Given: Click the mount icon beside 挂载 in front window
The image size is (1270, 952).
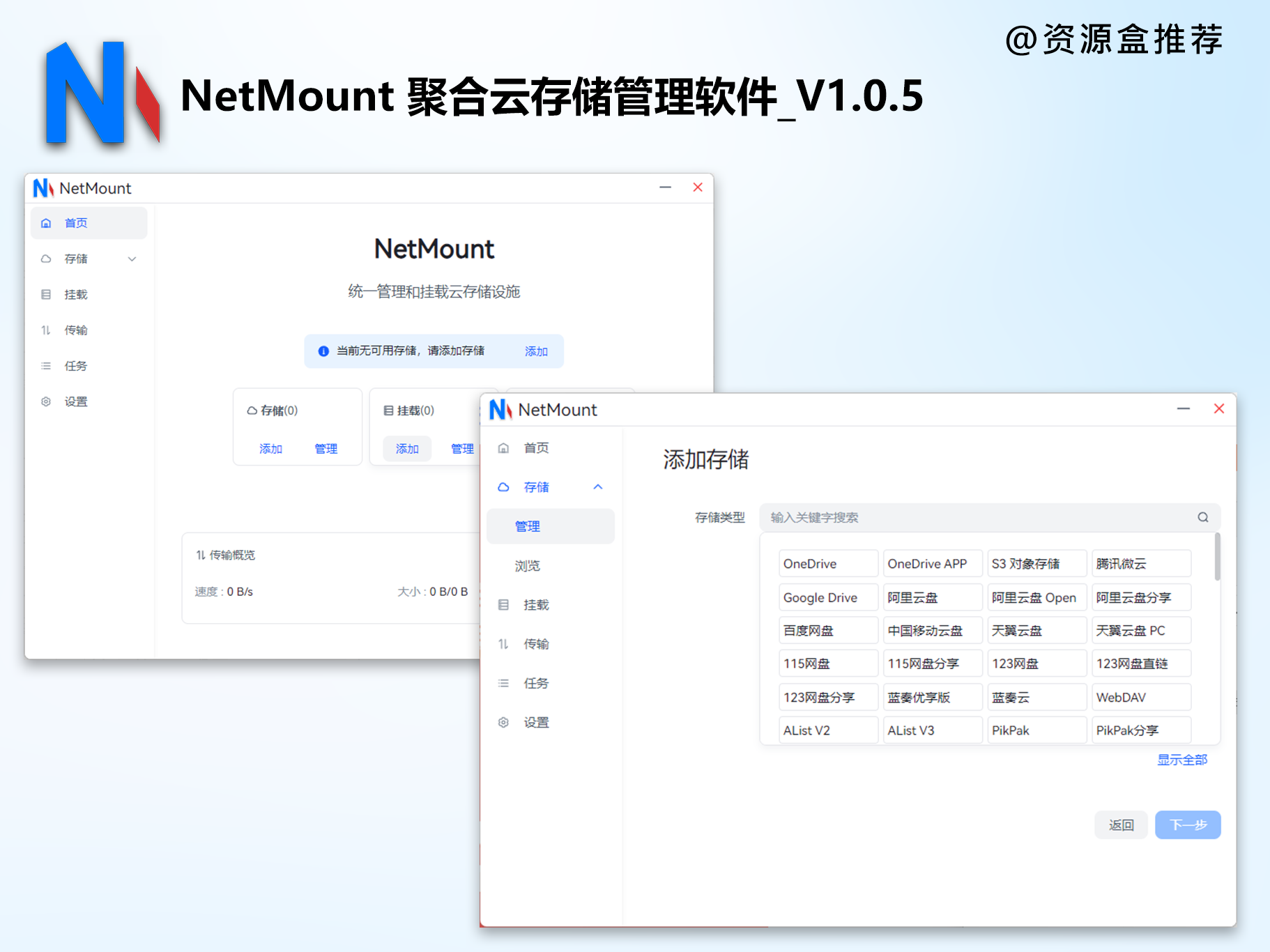Looking at the screenshot, I should (x=503, y=605).
